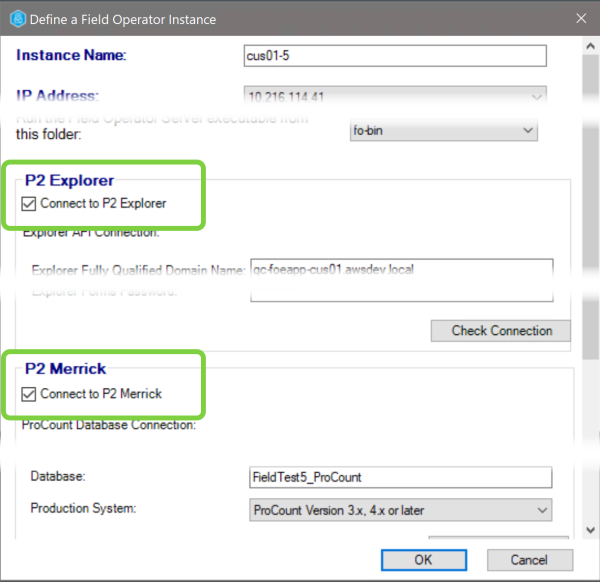Open the Production System dropdown
The height and width of the screenshot is (582, 600).
click(x=400, y=510)
